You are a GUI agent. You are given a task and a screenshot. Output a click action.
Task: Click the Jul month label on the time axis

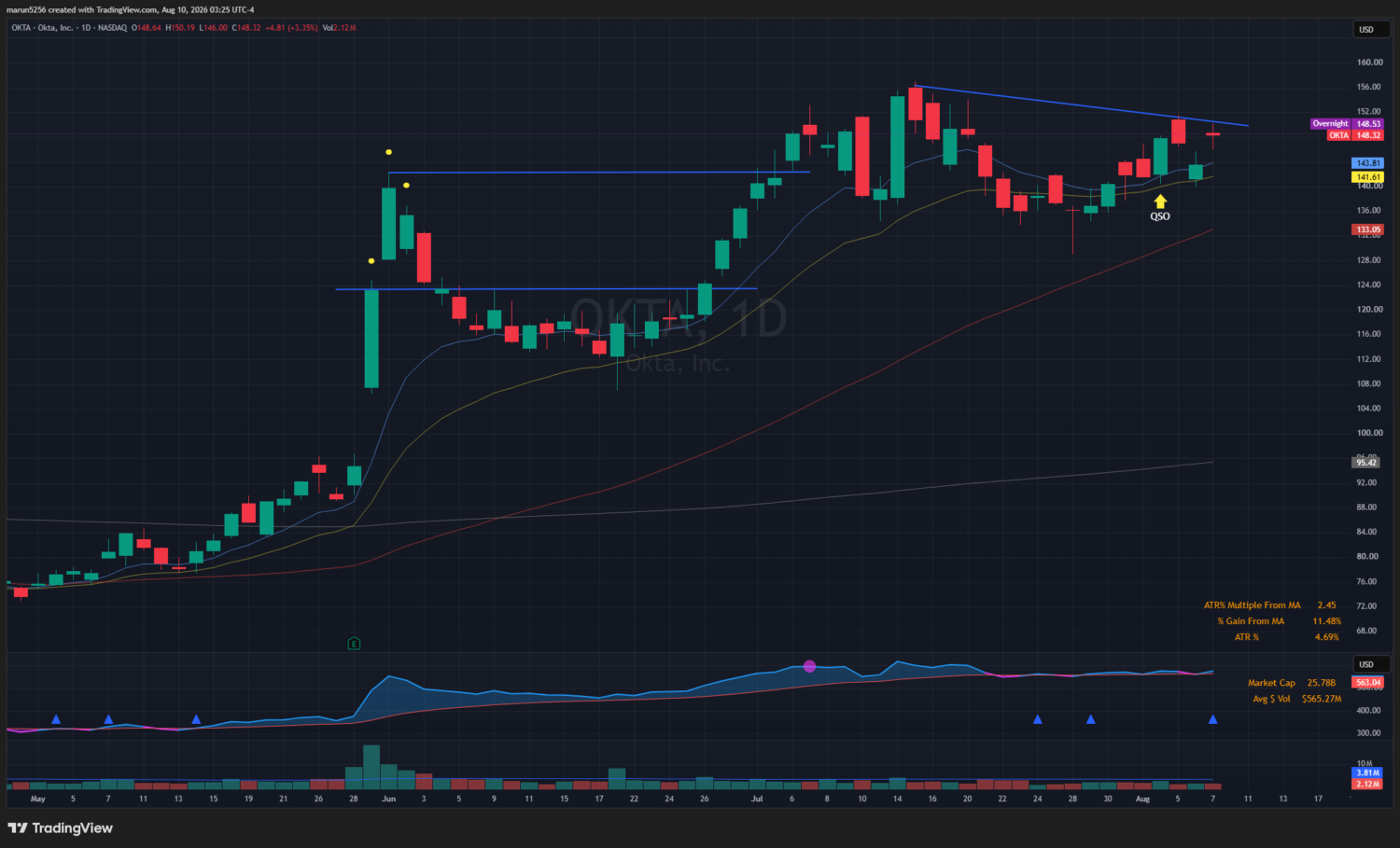point(757,799)
